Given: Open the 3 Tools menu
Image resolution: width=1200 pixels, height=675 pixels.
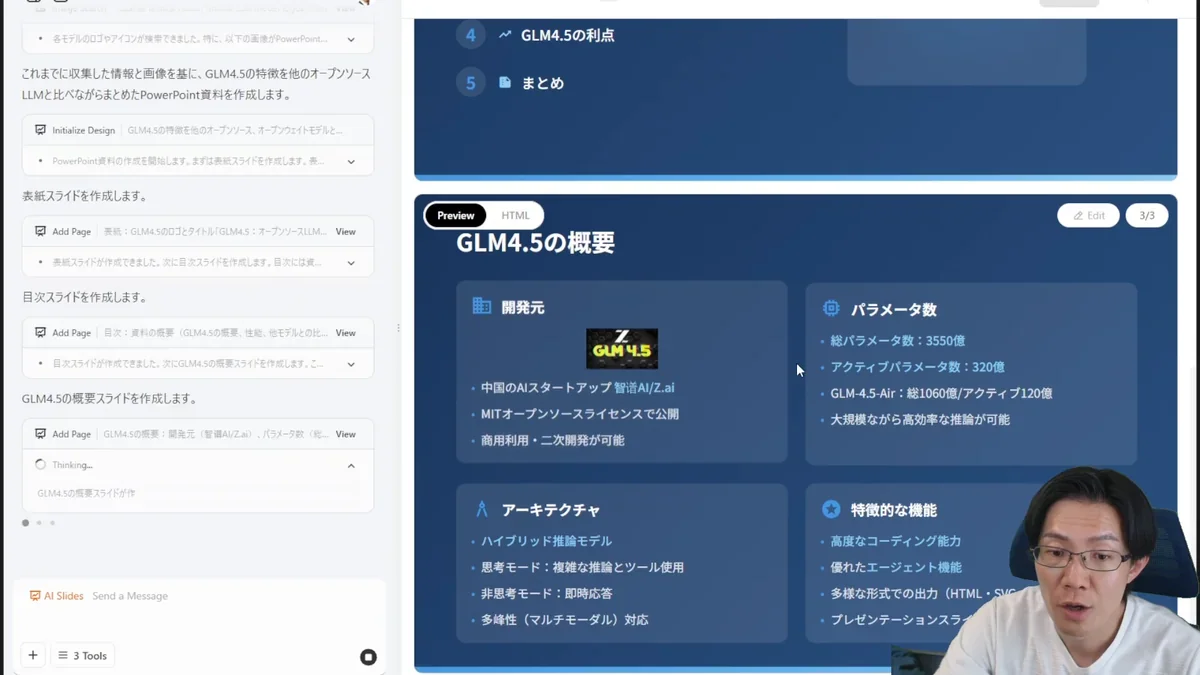Looking at the screenshot, I should pyautogui.click(x=83, y=656).
